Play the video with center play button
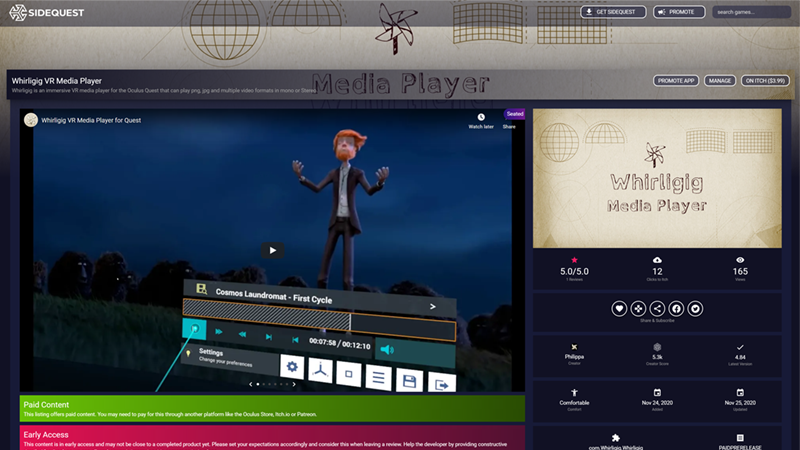 coord(272,250)
